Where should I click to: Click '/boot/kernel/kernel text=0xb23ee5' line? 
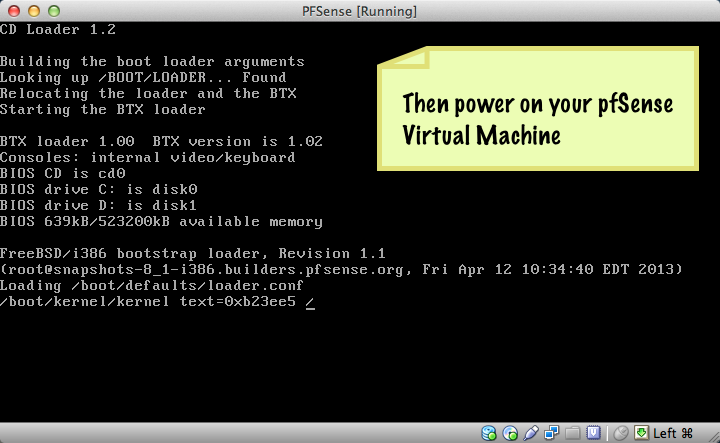[x=148, y=302]
